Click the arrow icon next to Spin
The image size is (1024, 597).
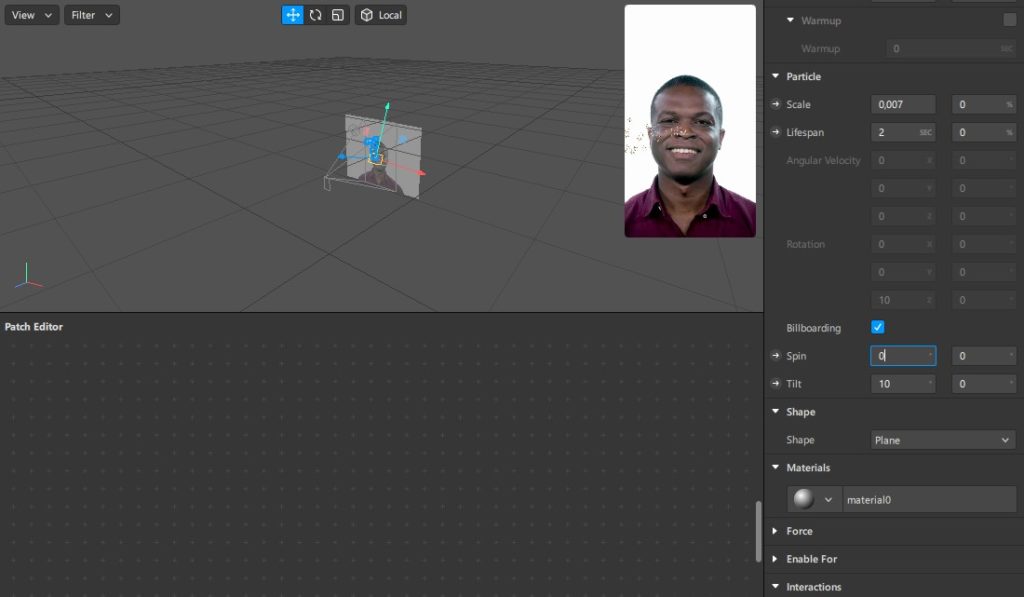coord(775,357)
